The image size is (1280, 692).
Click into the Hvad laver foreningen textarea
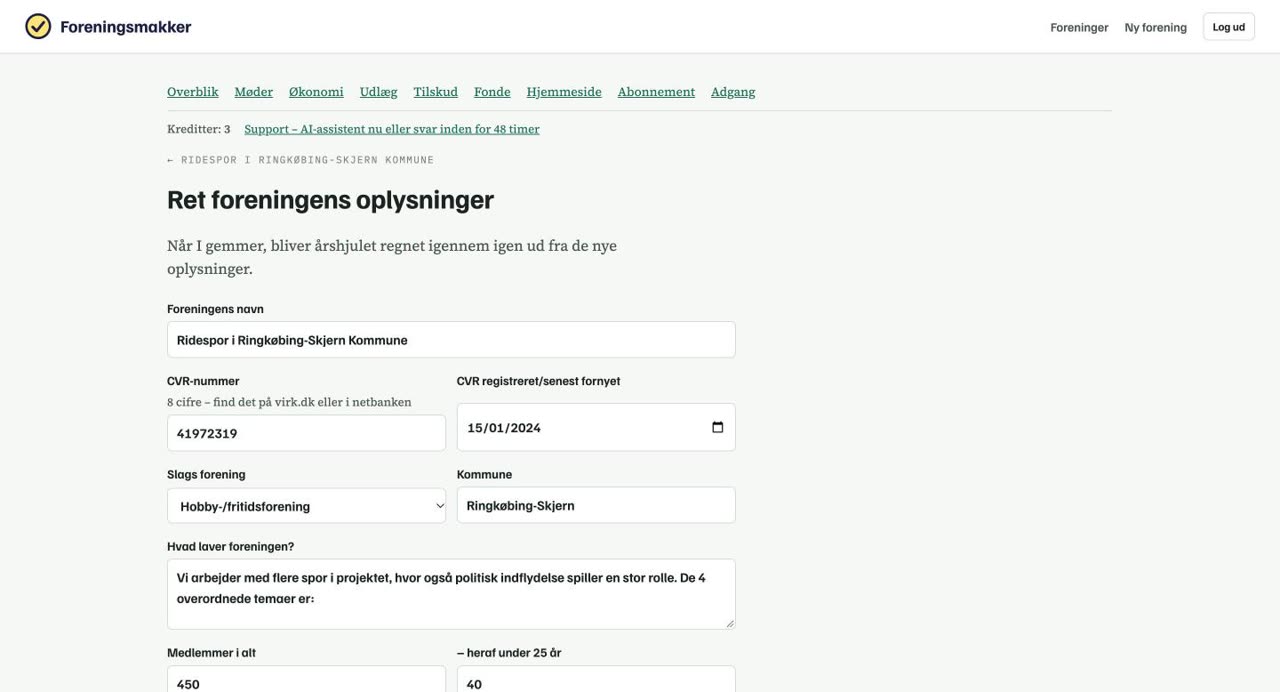(x=451, y=594)
